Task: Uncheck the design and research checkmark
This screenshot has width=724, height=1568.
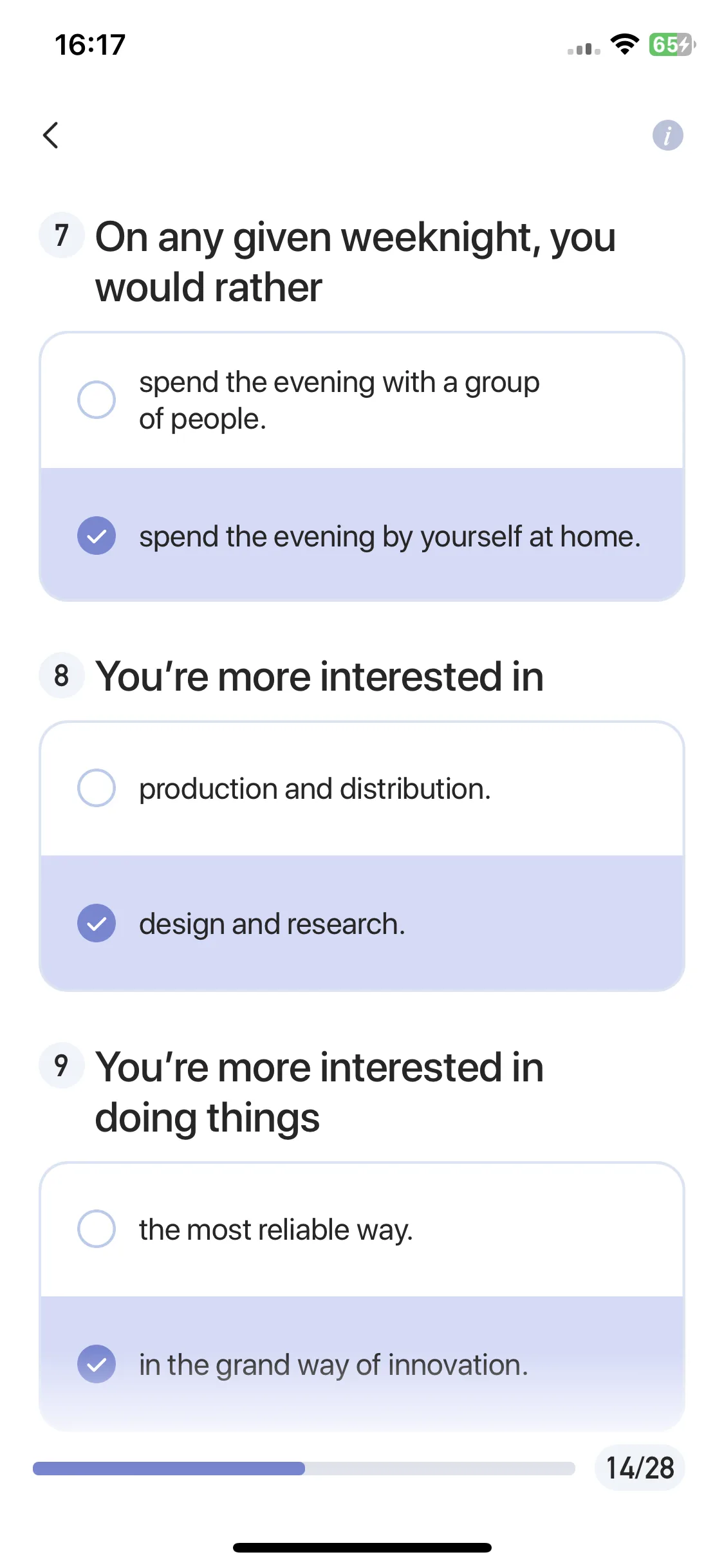Action: coord(97,923)
